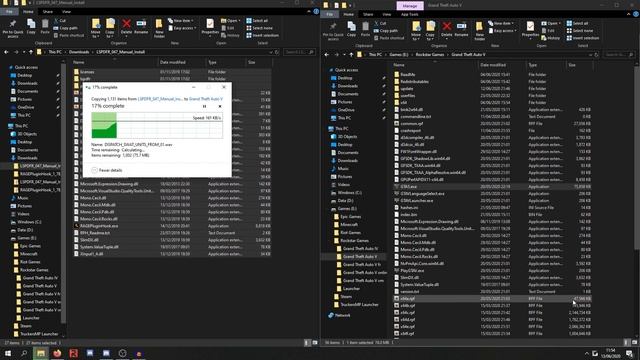640x360 pixels.
Task: Click Rockstar Games in right address bar
Action: (x=430, y=55)
